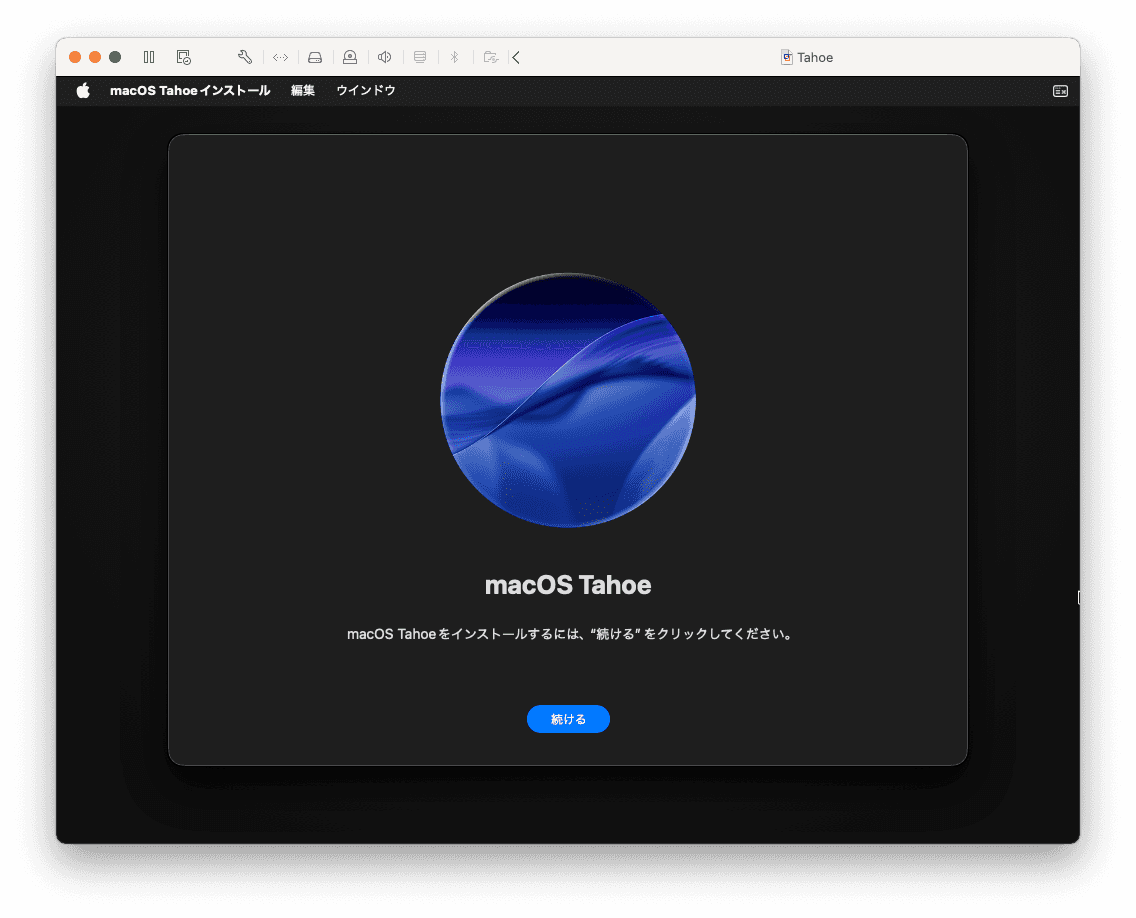1136x918 pixels.
Task: Click the shared folders icon
Action: point(490,57)
